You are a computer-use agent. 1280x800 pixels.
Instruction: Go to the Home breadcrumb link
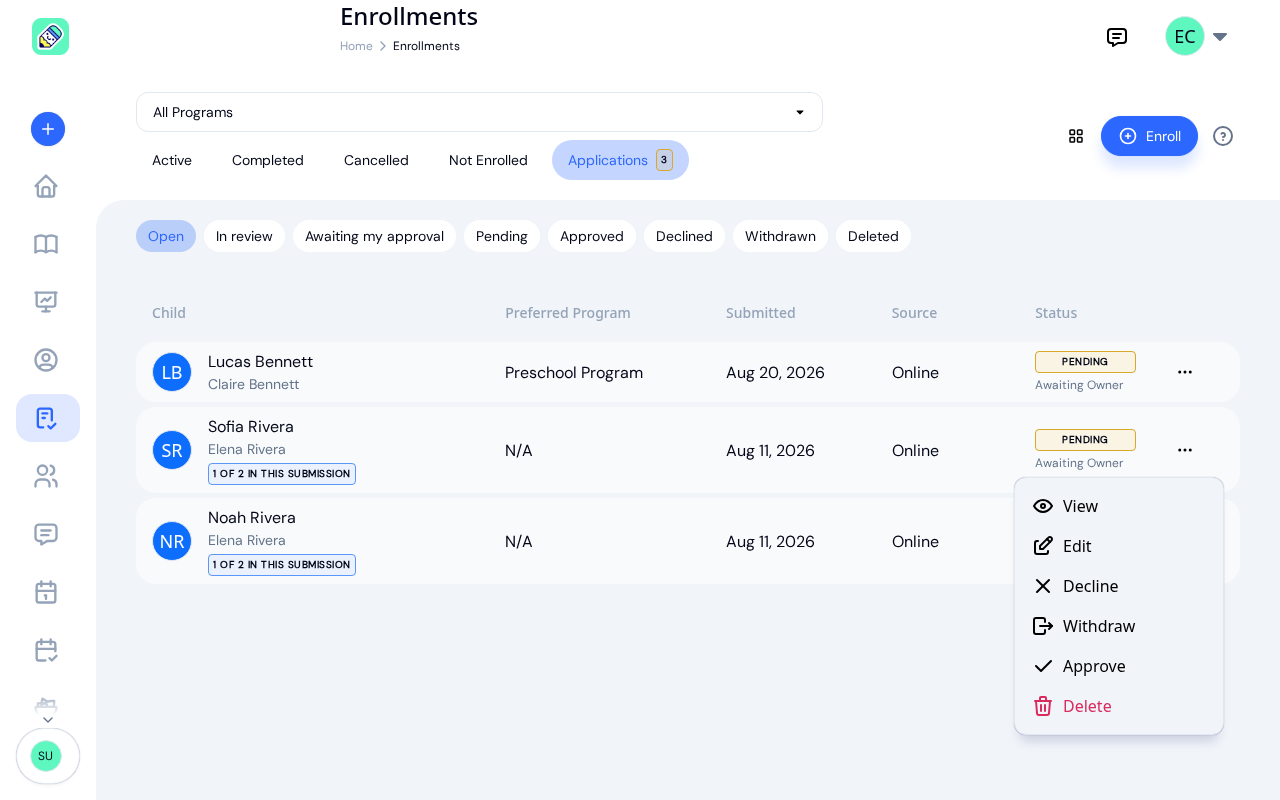pyautogui.click(x=356, y=46)
